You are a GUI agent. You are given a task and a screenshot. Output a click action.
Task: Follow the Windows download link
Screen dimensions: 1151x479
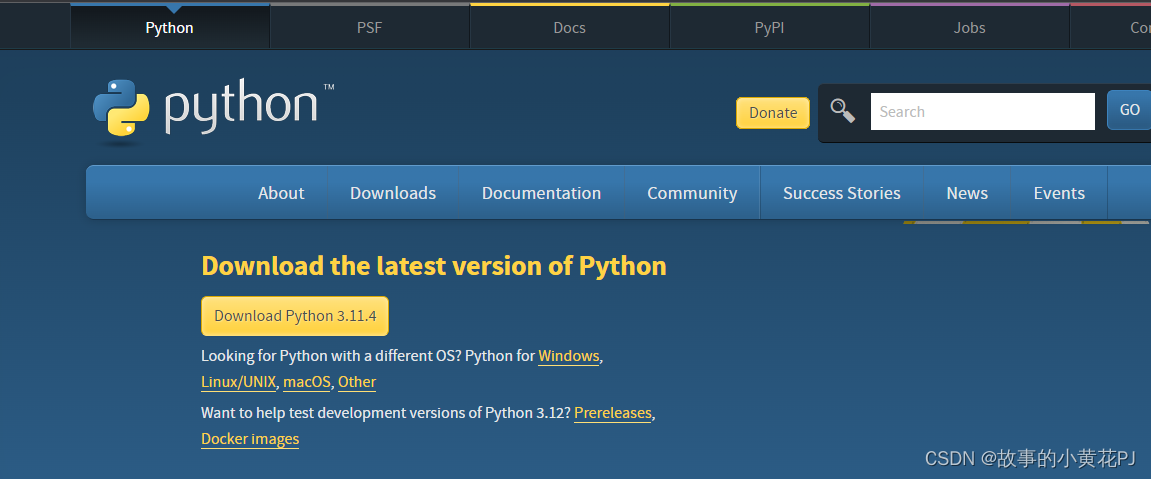click(x=569, y=356)
